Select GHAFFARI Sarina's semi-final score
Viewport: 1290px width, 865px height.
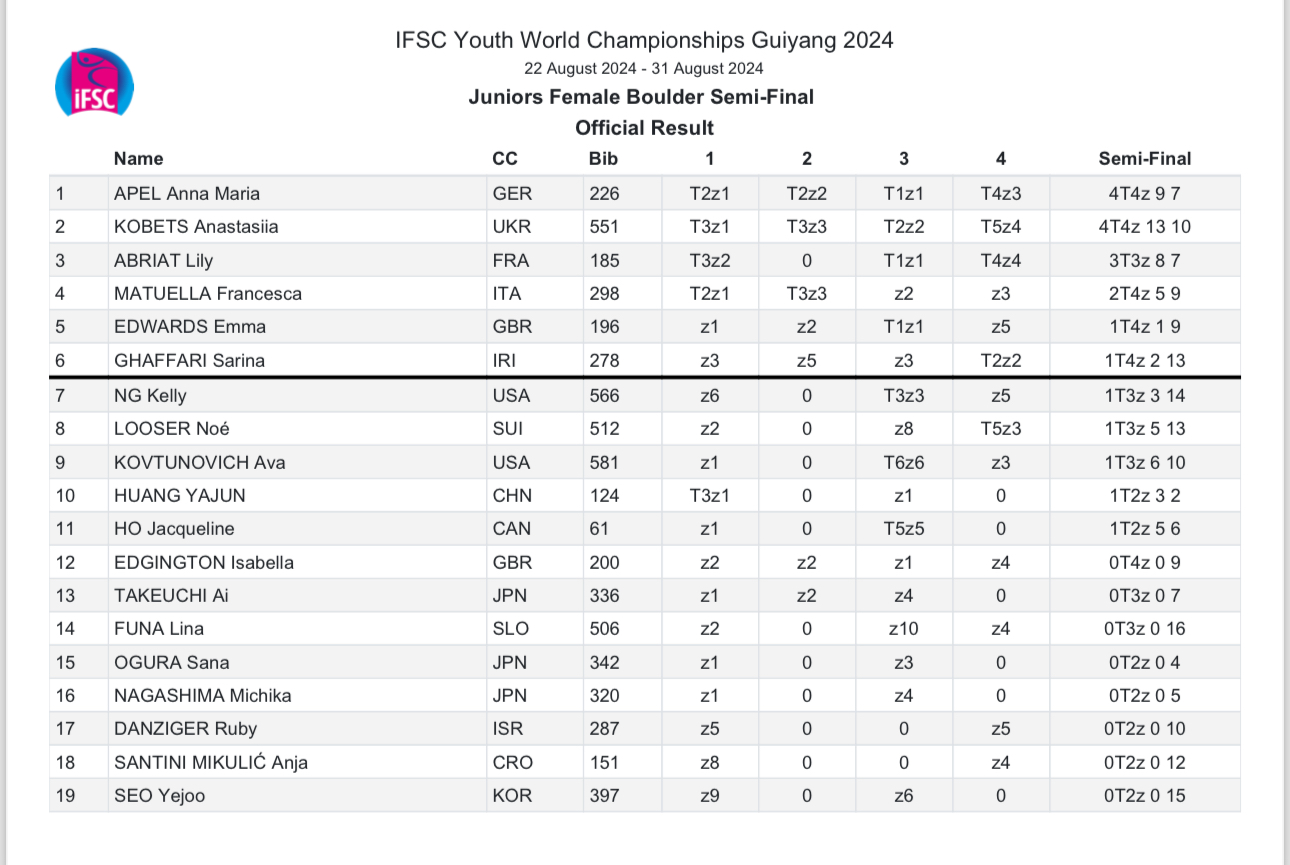1144,361
